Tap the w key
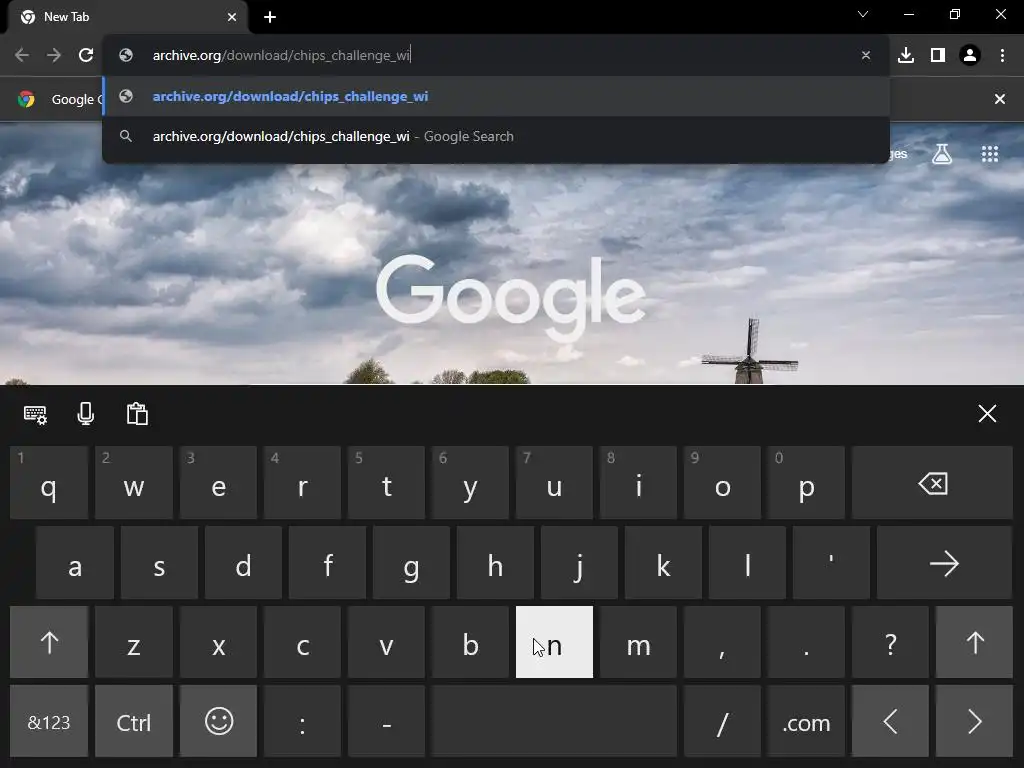 tap(134, 483)
